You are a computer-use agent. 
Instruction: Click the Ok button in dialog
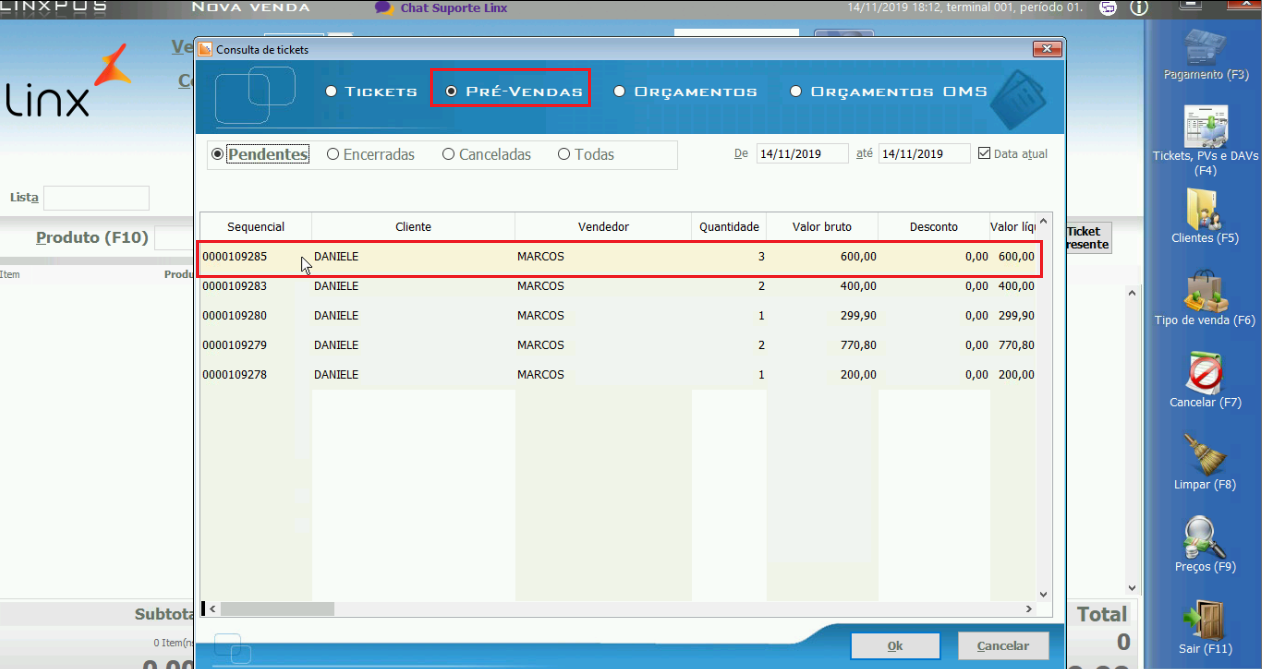pos(895,646)
